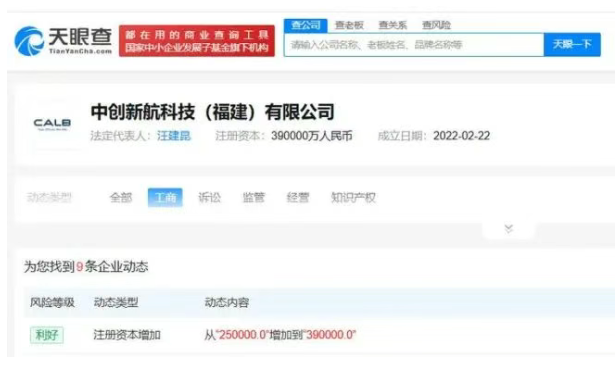
Task: Open legal representative 汪建昆 link
Action: (174, 136)
